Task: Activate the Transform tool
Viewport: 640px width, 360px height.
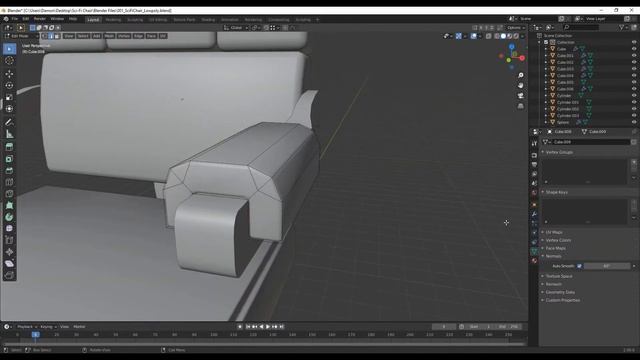Action: 9,109
